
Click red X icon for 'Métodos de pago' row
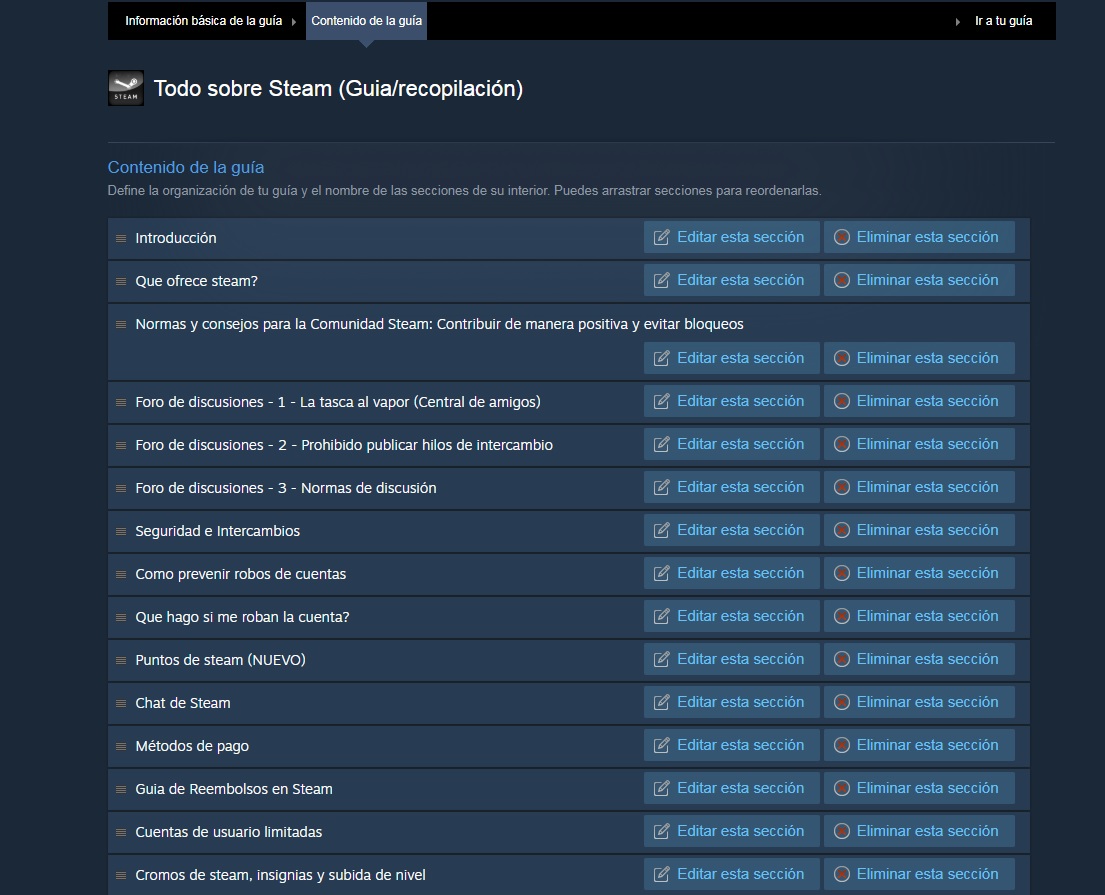click(841, 745)
